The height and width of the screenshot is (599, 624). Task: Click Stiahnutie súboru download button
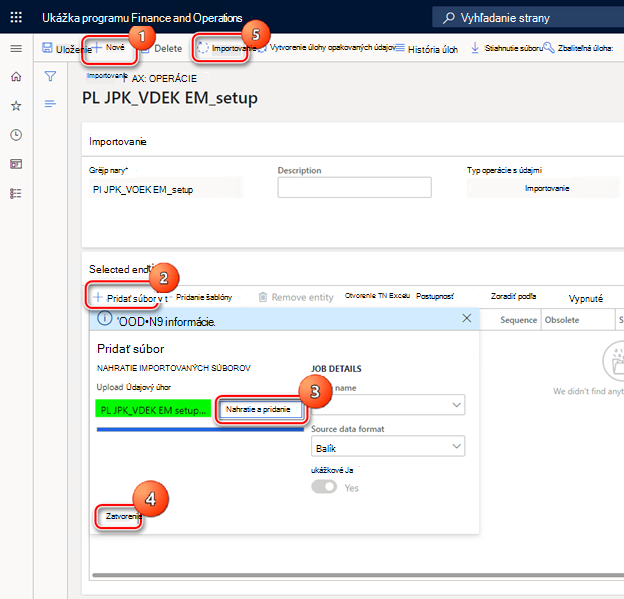(506, 48)
